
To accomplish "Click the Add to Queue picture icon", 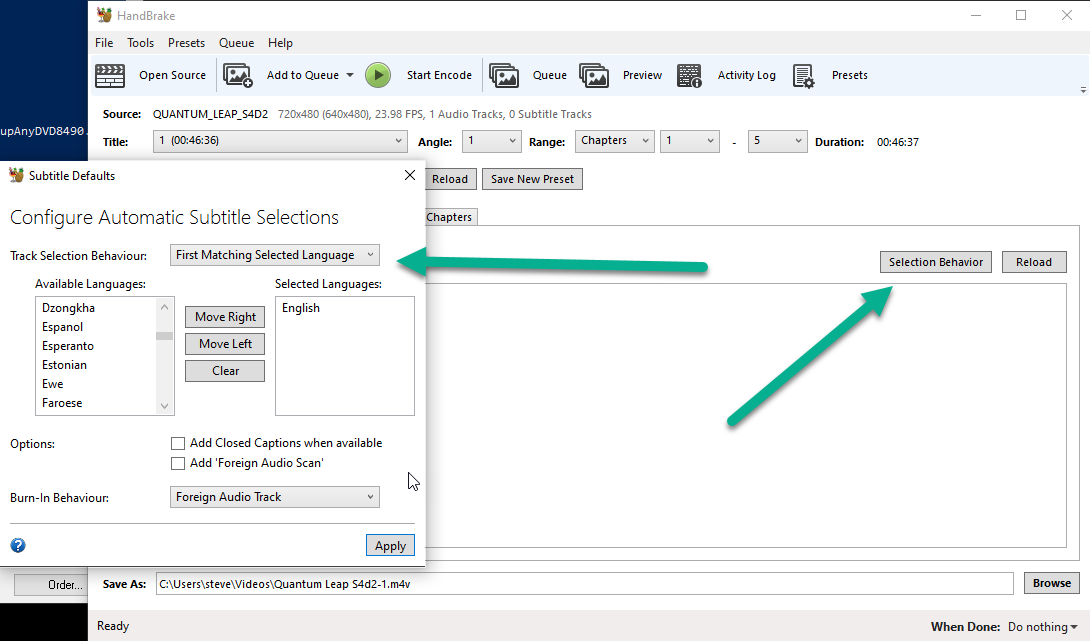I will (x=238, y=75).
